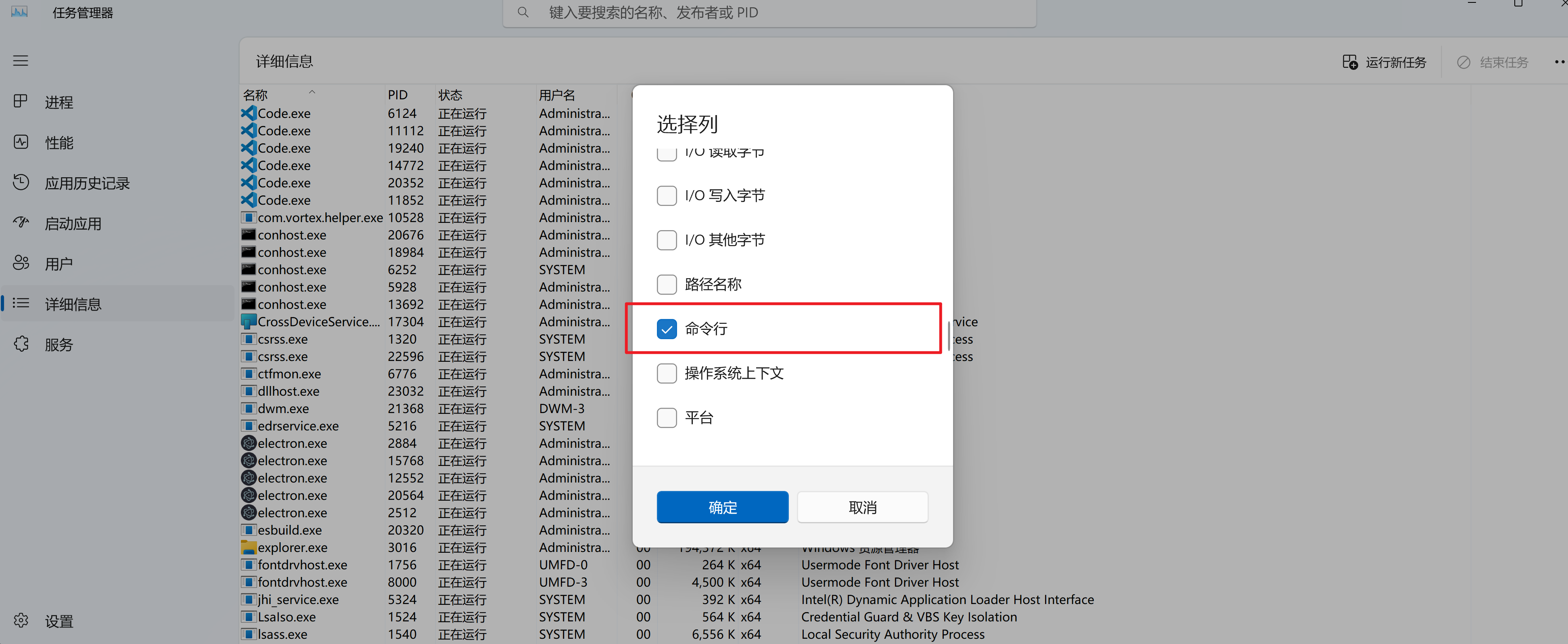Click the conhost.exe icon for PID 20676
Screen dimensions: 1568x644
248,234
